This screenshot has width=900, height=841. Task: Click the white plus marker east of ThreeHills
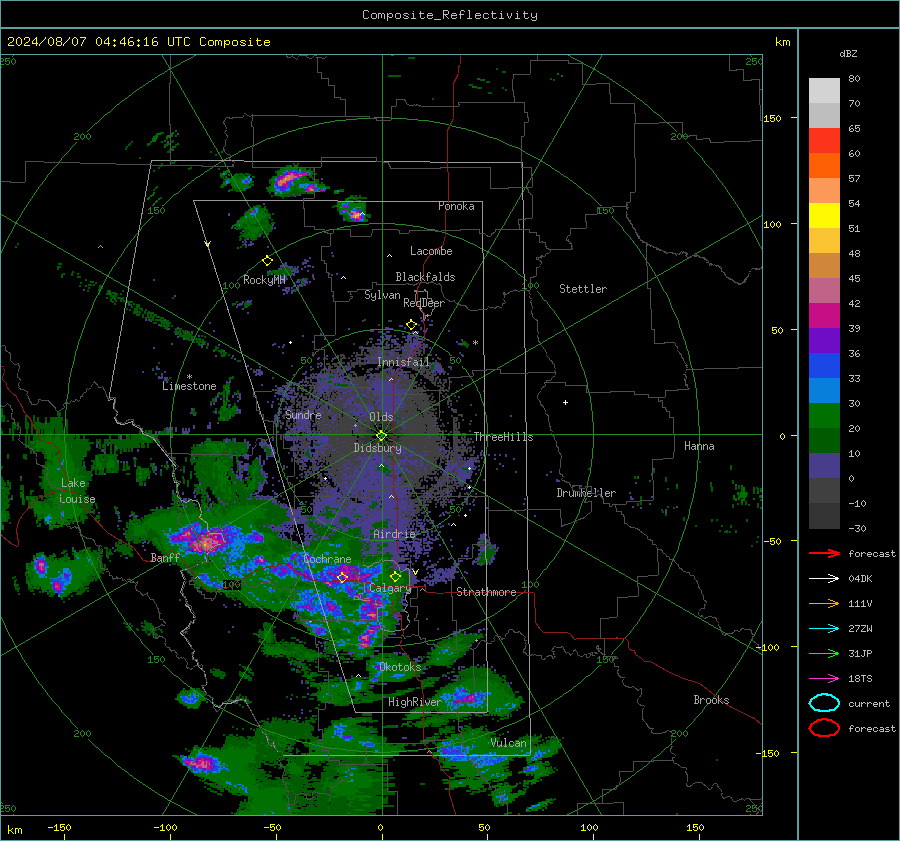pyautogui.click(x=565, y=402)
